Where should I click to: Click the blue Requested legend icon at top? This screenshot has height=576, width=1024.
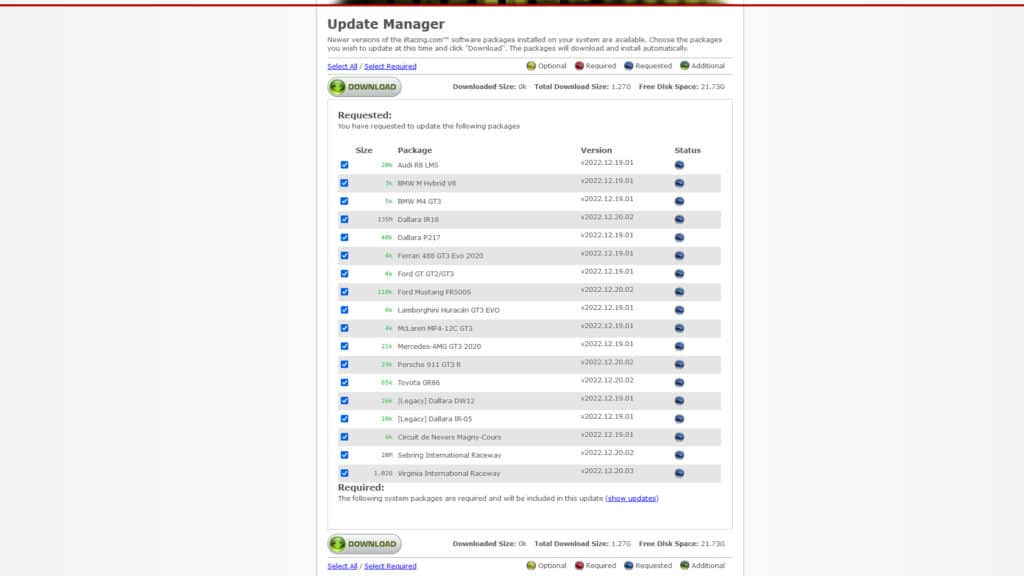[628, 66]
